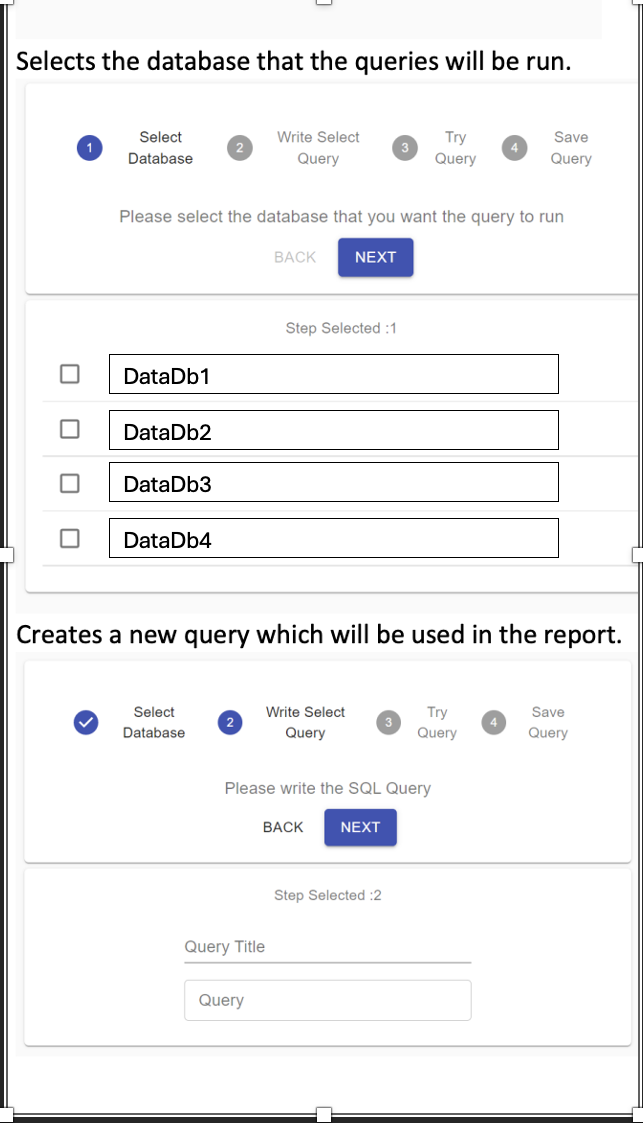Click the Query Title input field
The image size is (643, 1123).
327,947
